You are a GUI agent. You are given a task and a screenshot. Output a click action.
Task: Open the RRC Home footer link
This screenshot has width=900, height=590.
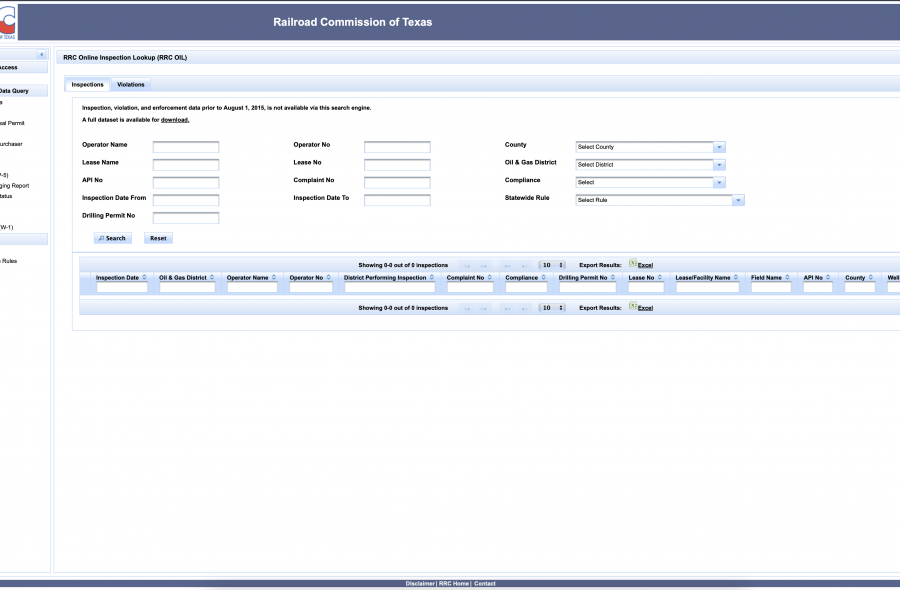coord(453,583)
